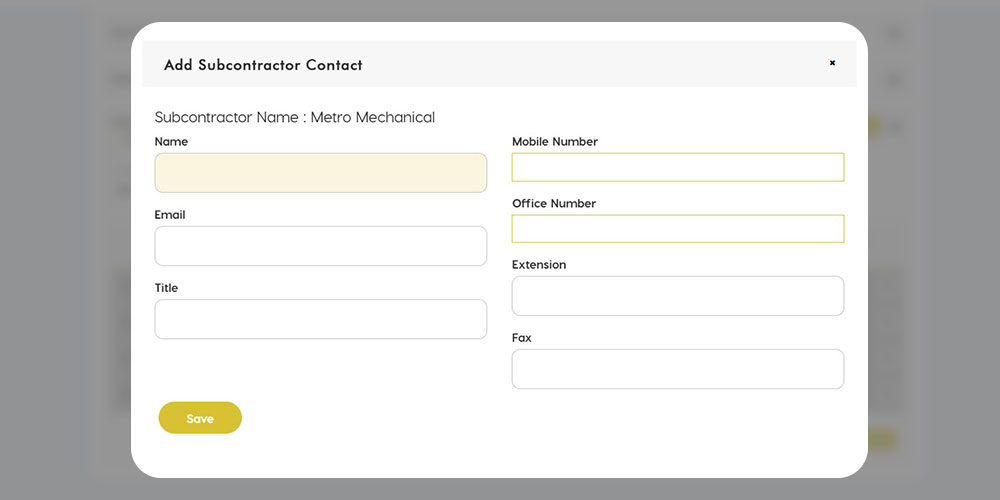Screen dimensions: 1000x500
Task: Click the 'Title' label
Action: [166, 288]
